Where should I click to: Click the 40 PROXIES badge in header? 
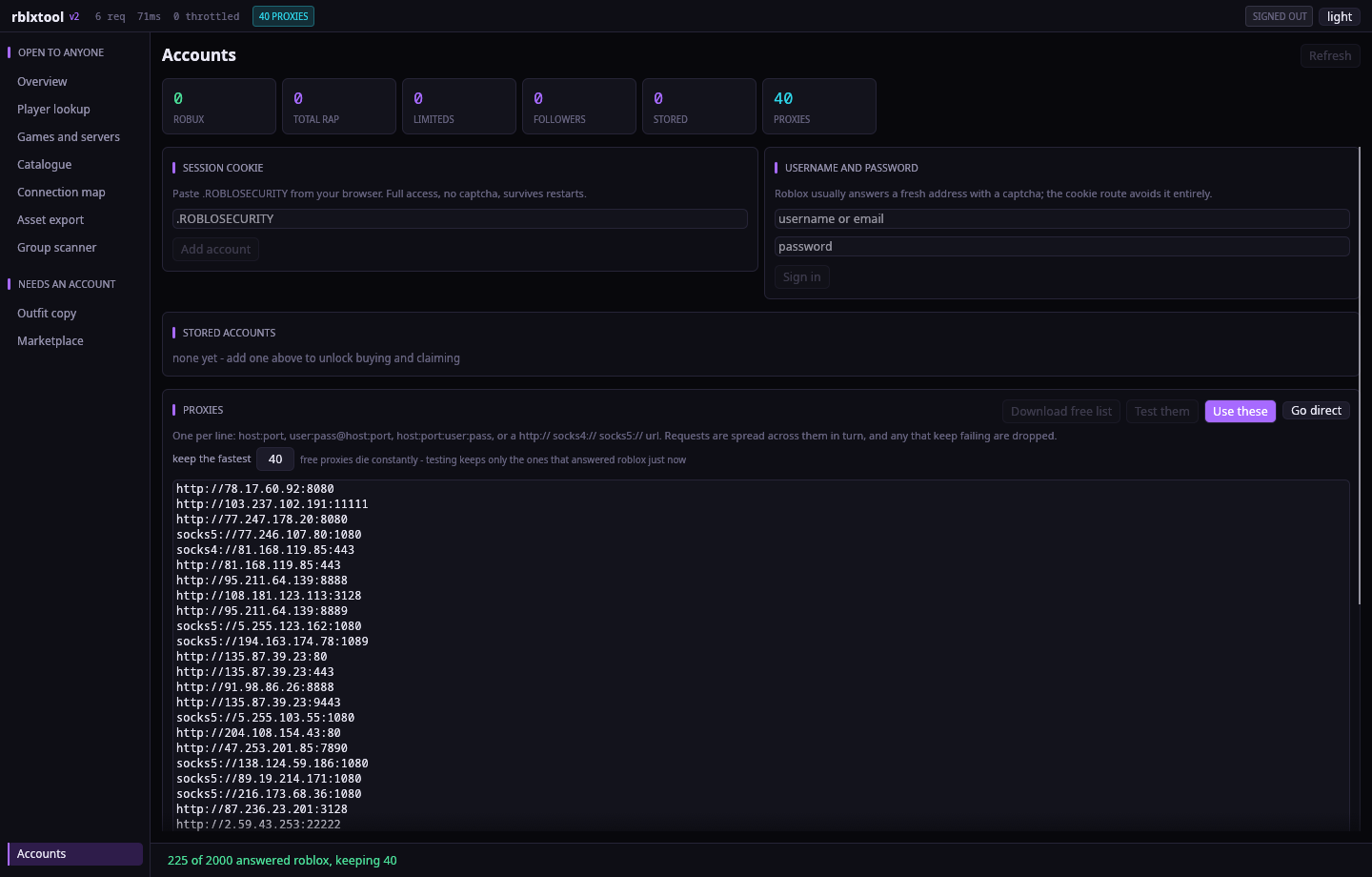tap(283, 16)
